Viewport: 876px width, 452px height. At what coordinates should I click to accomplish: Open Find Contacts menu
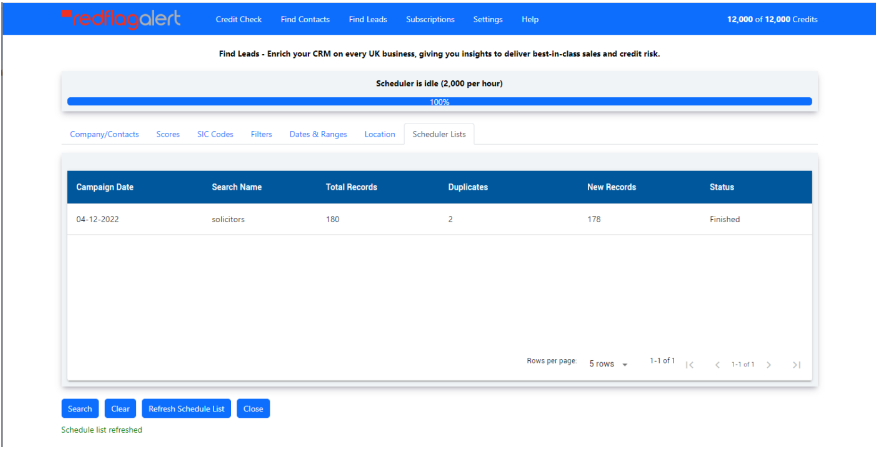(305, 20)
